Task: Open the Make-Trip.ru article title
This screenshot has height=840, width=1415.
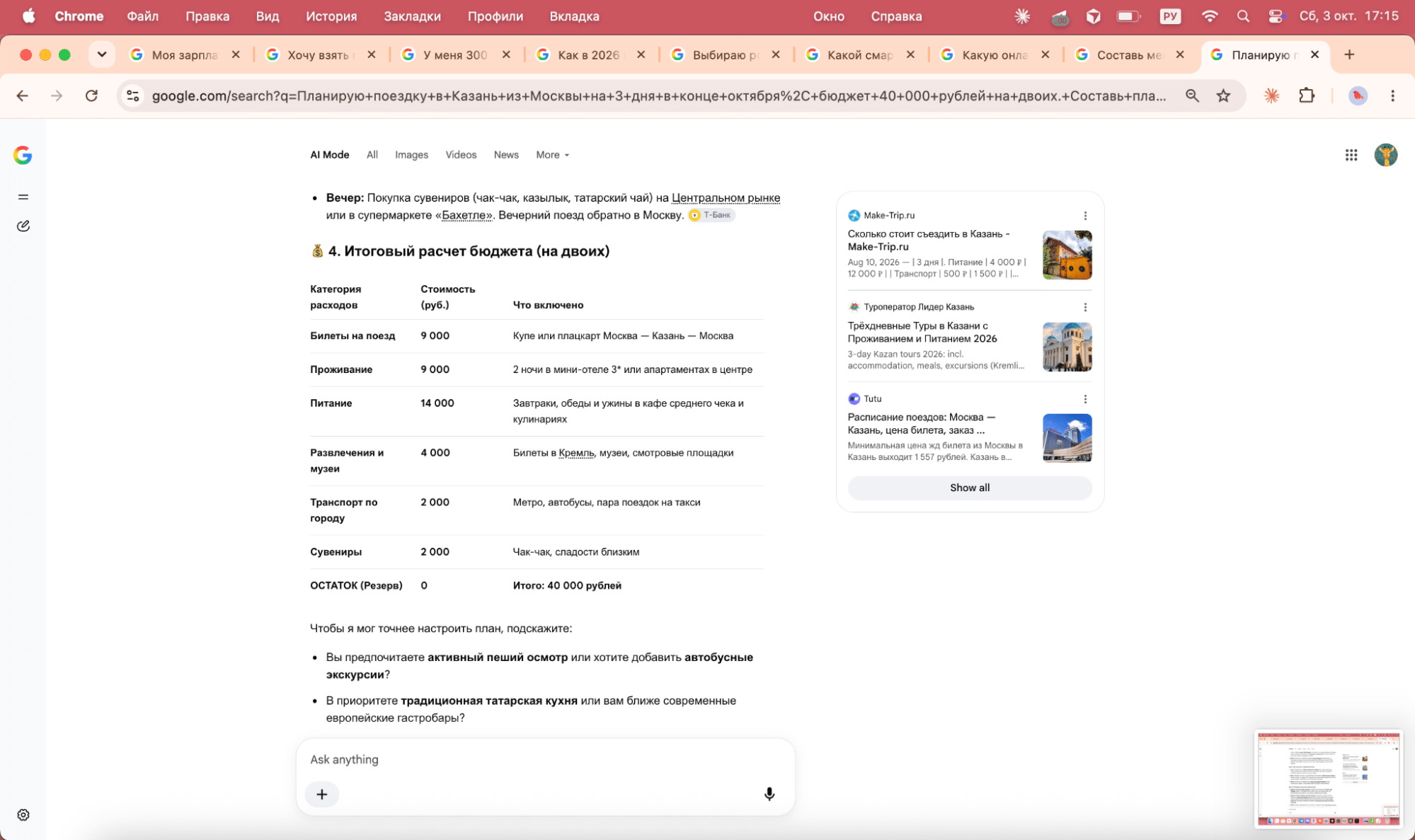Action: click(x=929, y=240)
